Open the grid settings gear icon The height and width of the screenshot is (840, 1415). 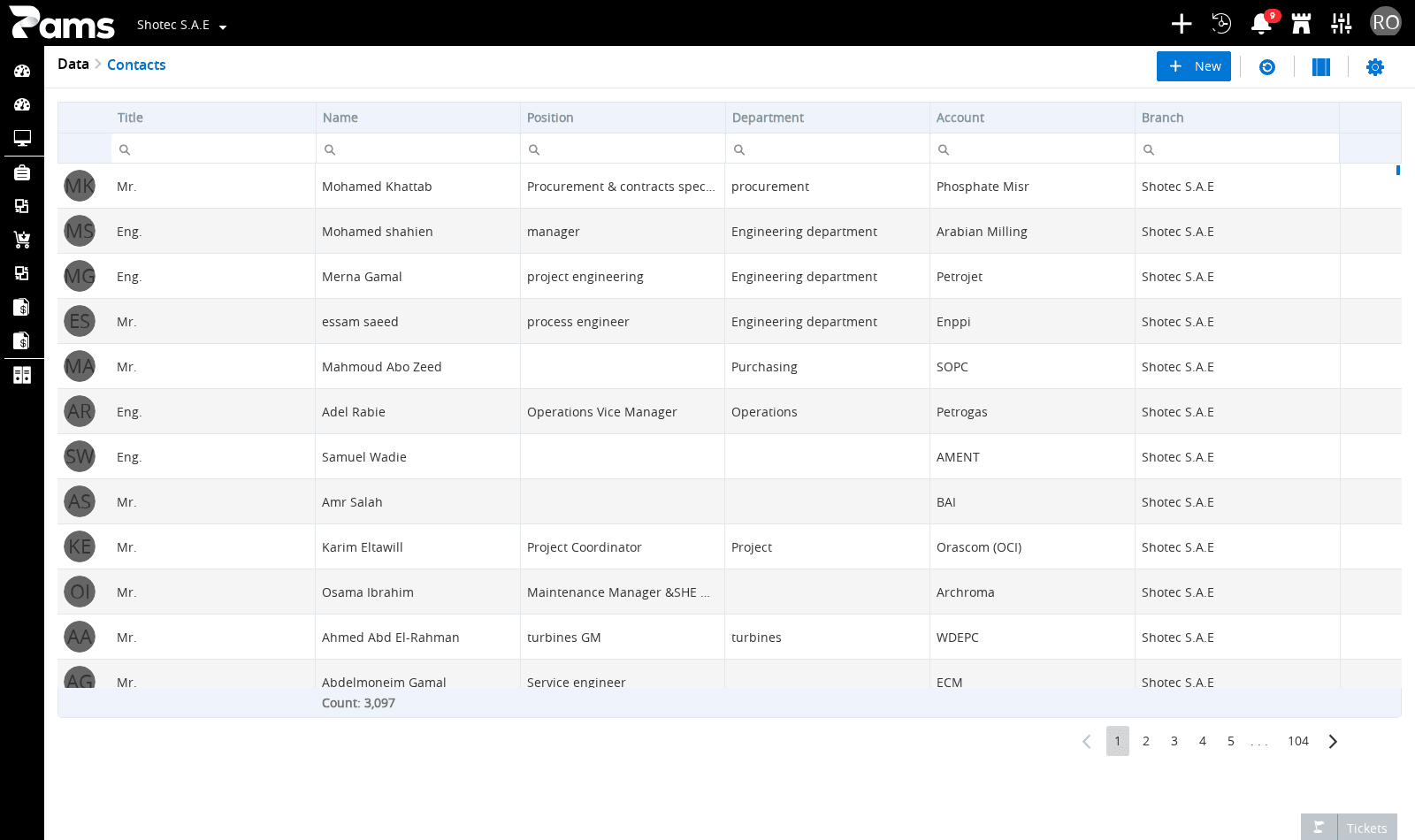(1375, 67)
